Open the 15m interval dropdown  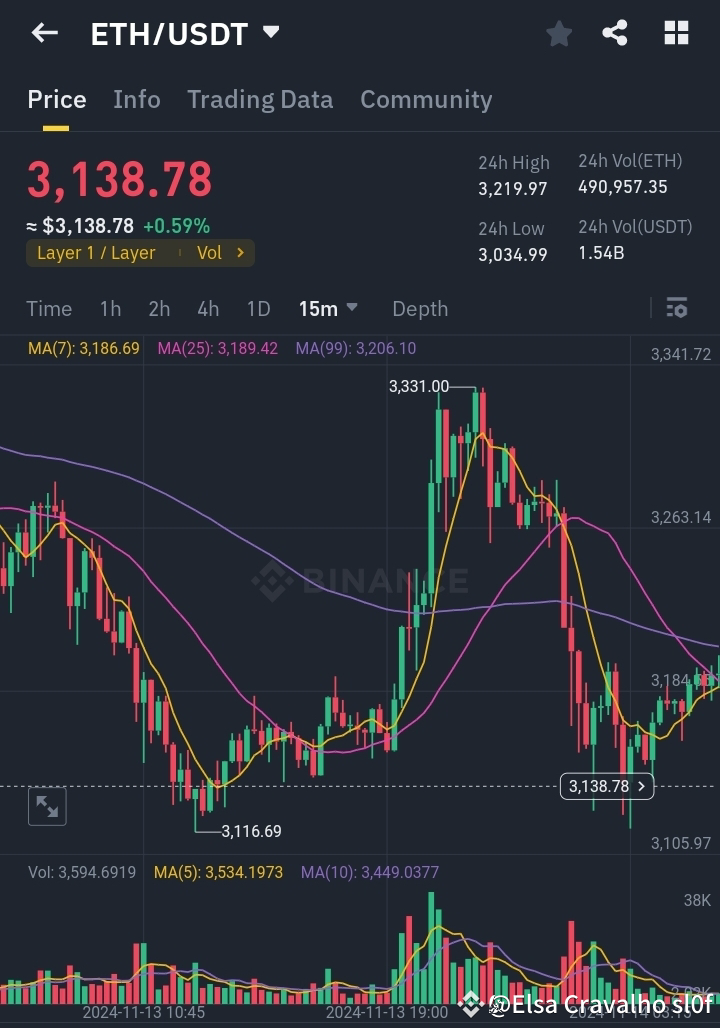coord(328,308)
